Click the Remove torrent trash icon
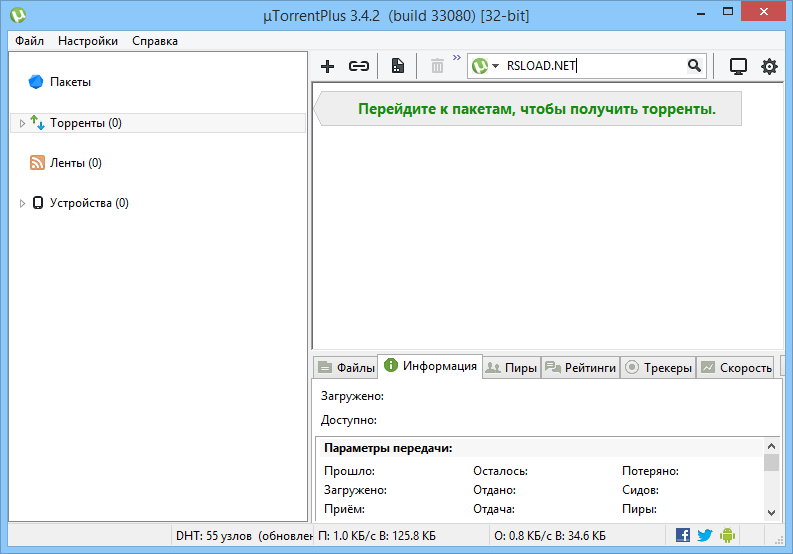This screenshot has width=793, height=554. pyautogui.click(x=437, y=66)
